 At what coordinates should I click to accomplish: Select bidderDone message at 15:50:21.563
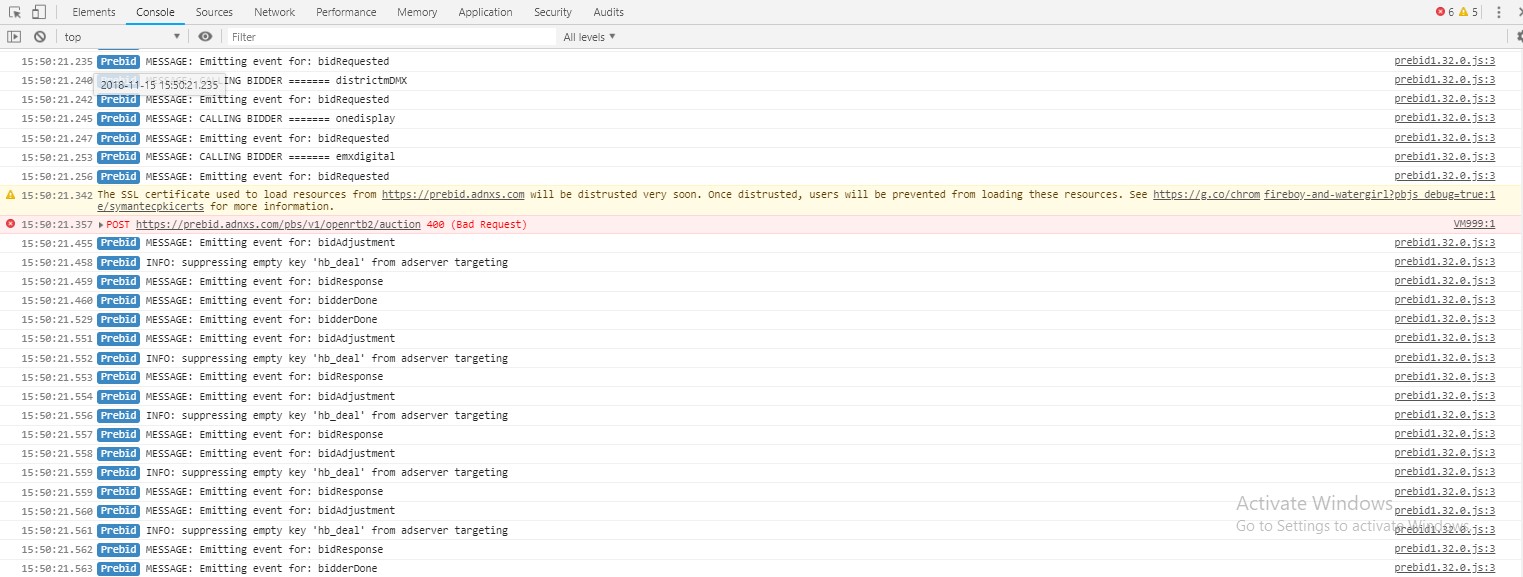261,568
